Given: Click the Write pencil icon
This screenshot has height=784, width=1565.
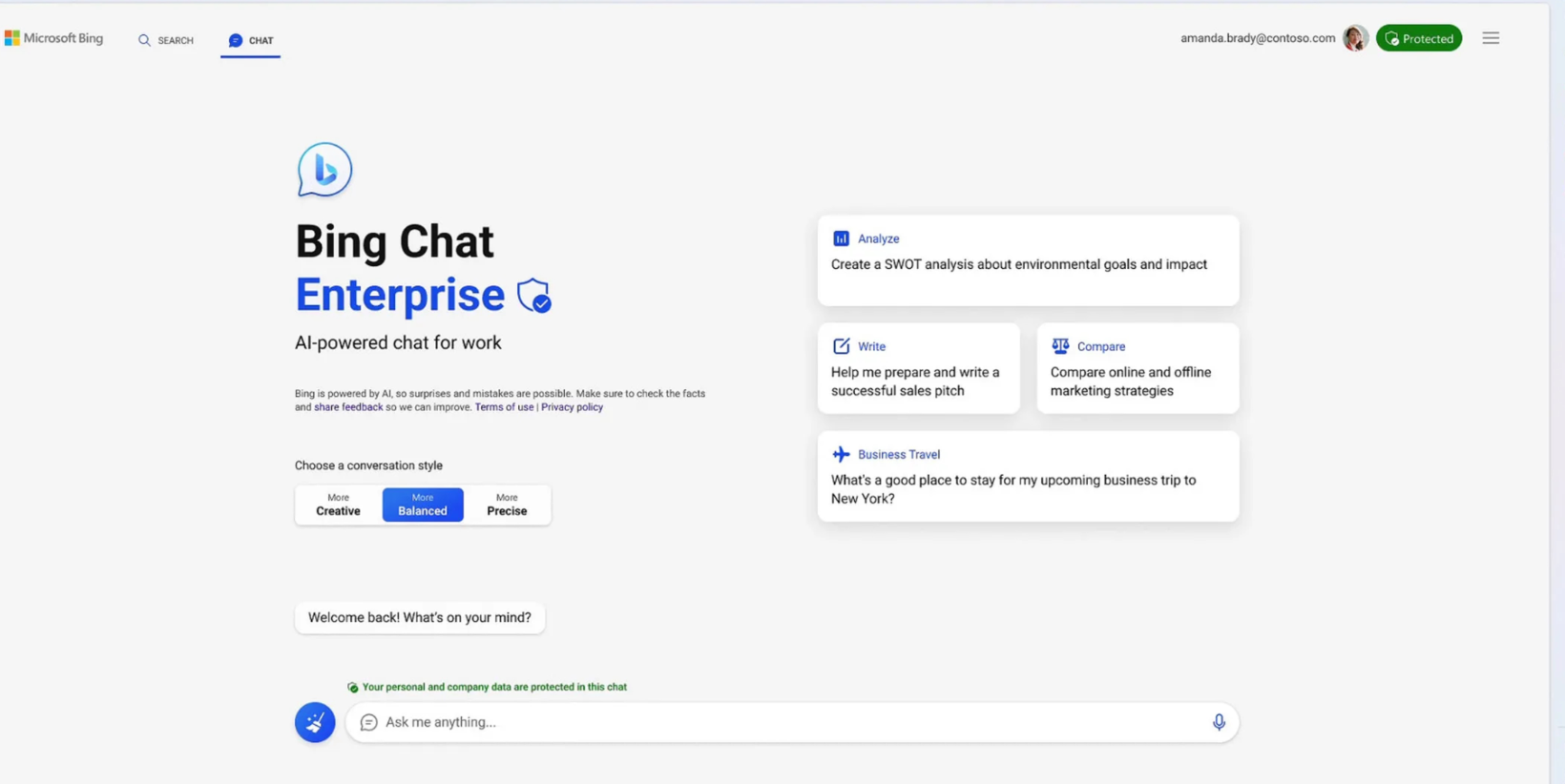Looking at the screenshot, I should [841, 346].
